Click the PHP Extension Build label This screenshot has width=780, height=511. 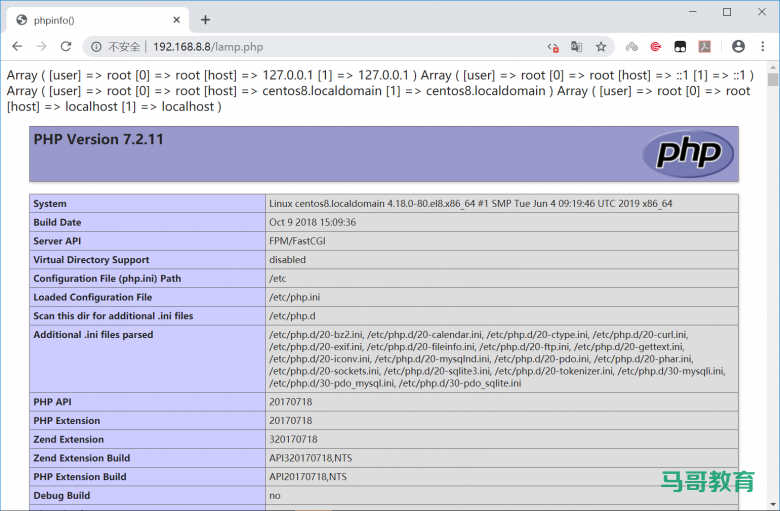click(80, 477)
